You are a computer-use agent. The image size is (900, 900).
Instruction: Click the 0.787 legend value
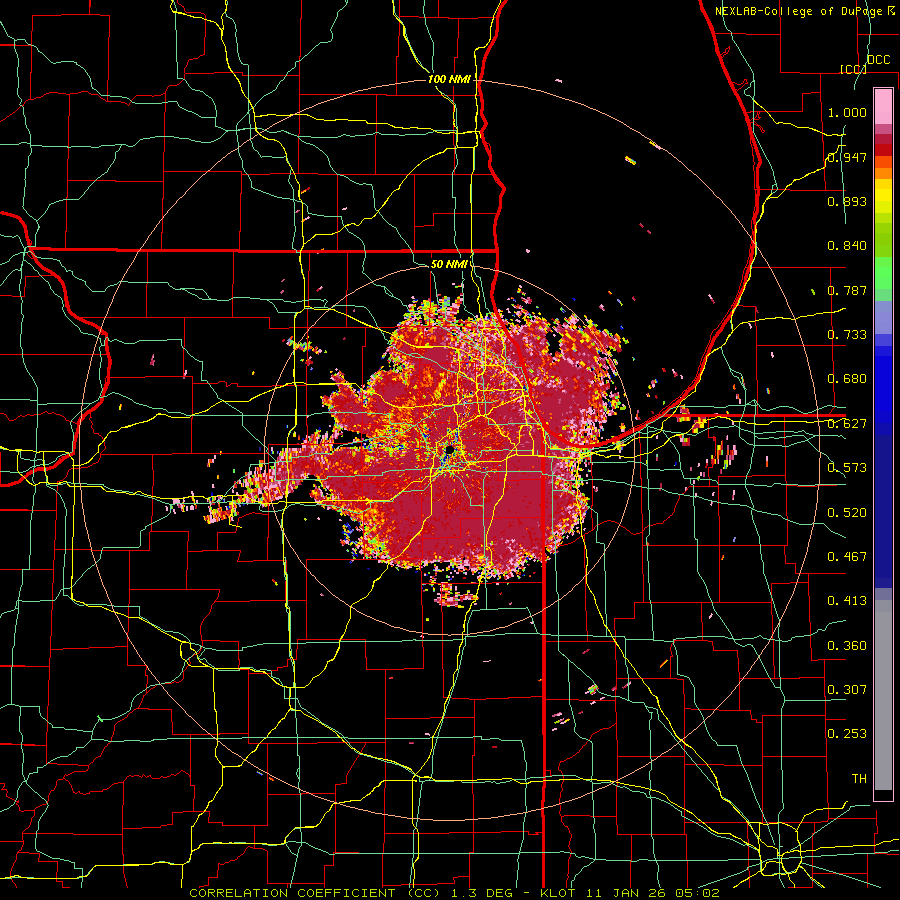pos(847,290)
